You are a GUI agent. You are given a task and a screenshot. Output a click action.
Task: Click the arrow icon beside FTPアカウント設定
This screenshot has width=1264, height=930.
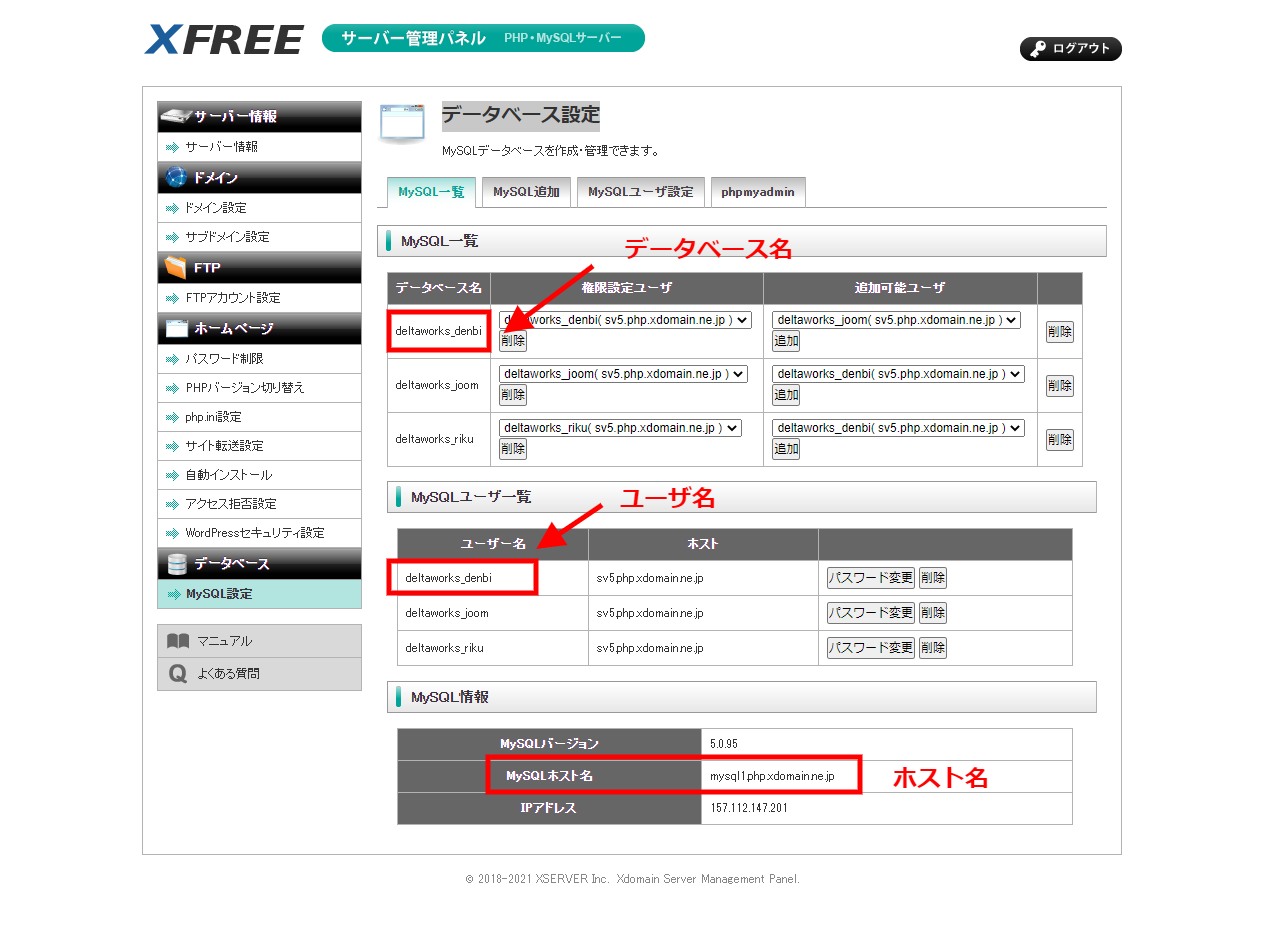(x=172, y=298)
